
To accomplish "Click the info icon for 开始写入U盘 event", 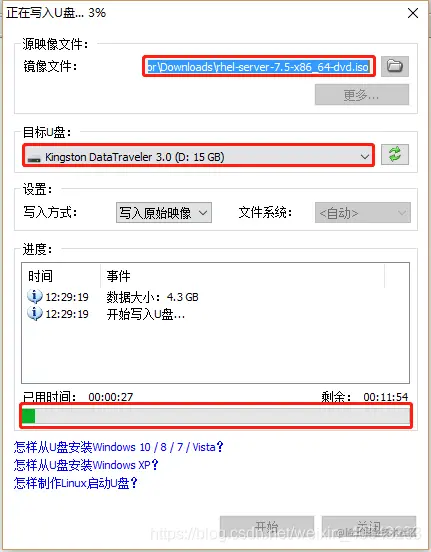I will pyautogui.click(x=35, y=313).
